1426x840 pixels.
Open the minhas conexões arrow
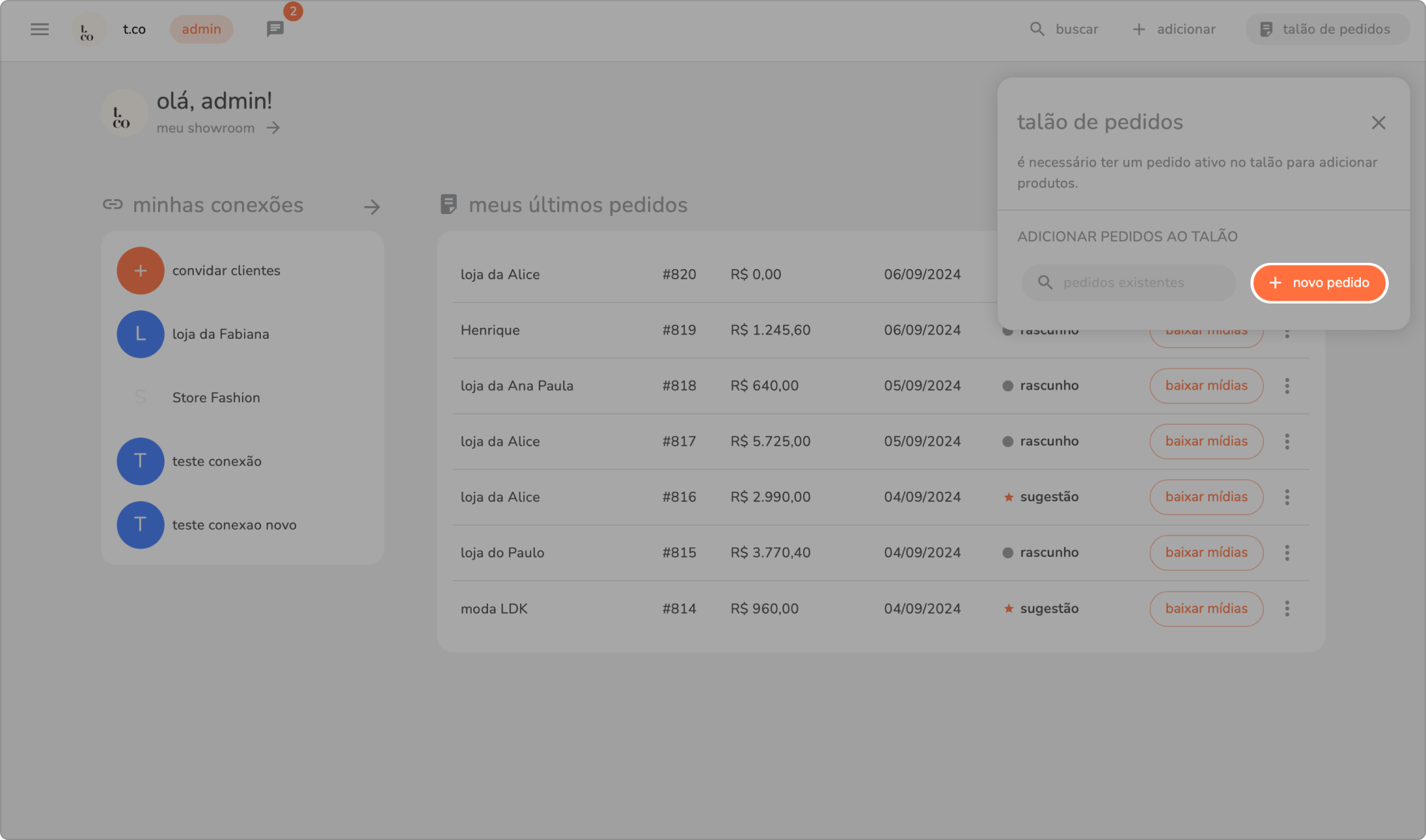coord(371,207)
